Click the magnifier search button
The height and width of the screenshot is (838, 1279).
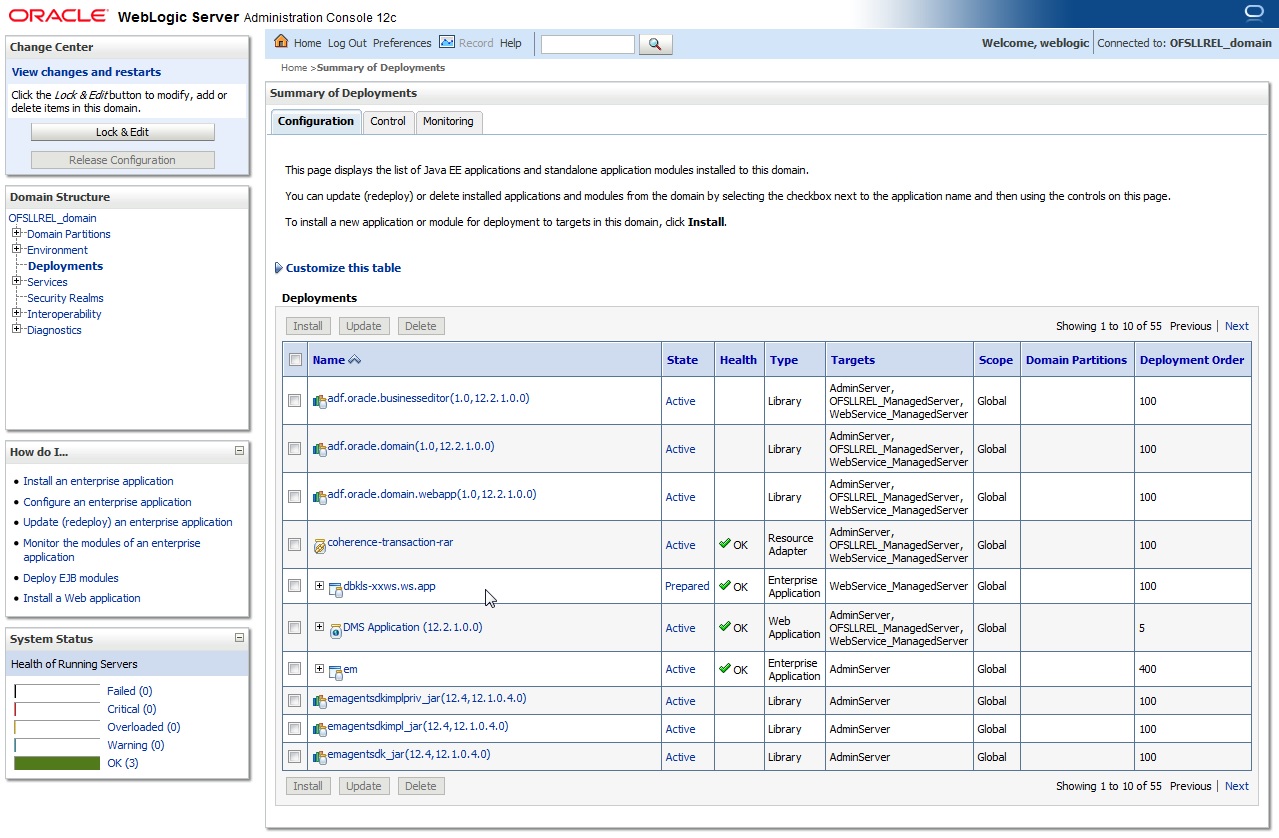[655, 44]
